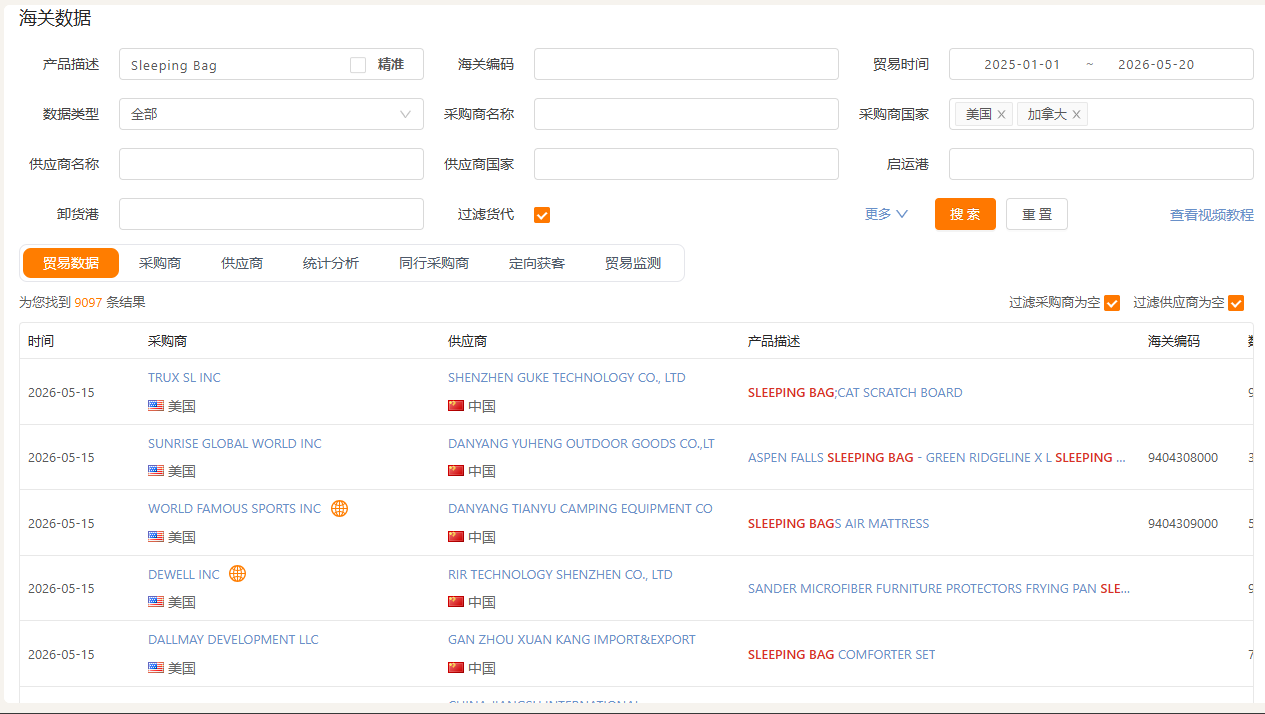Open the 定向获客 tab
This screenshot has width=1265, height=714.
coord(537,263)
